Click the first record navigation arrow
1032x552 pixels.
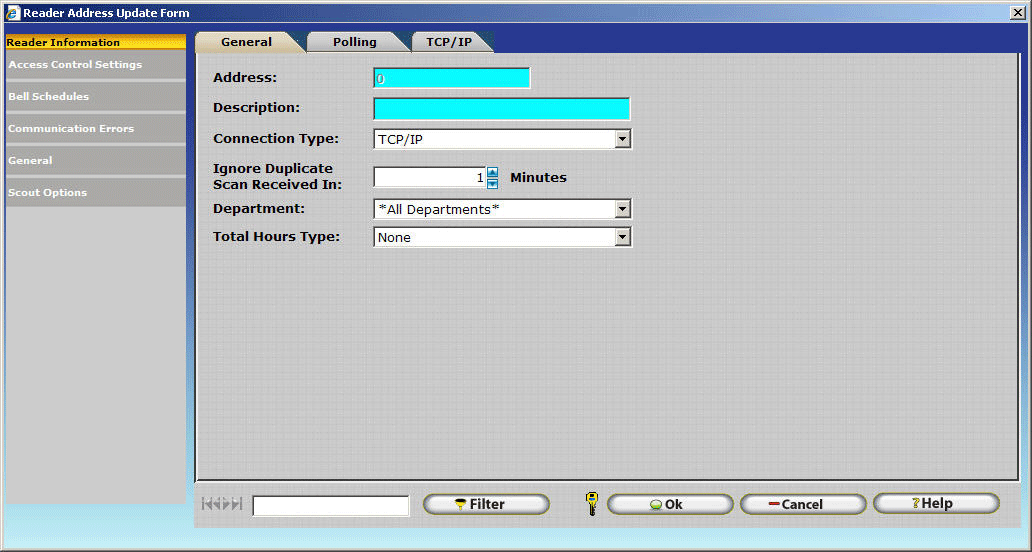tap(206, 504)
